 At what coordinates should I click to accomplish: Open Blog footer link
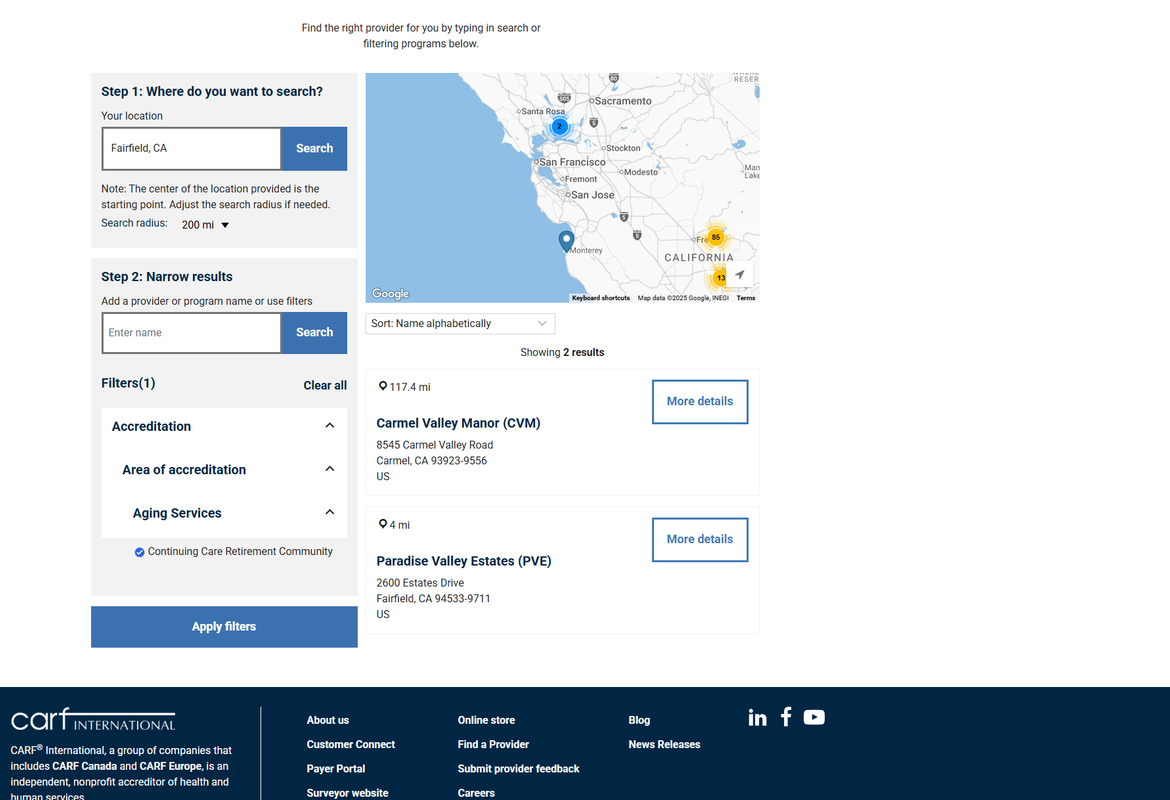tap(639, 720)
